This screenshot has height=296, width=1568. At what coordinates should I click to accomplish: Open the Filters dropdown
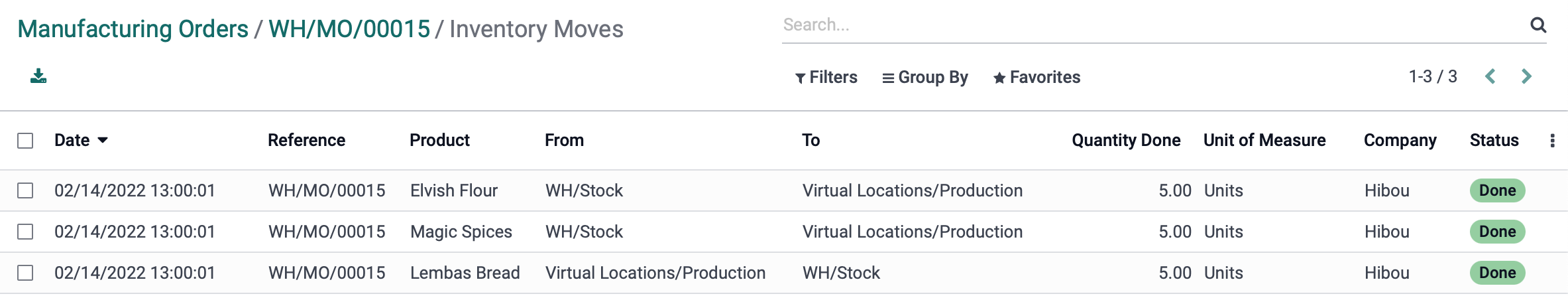826,78
